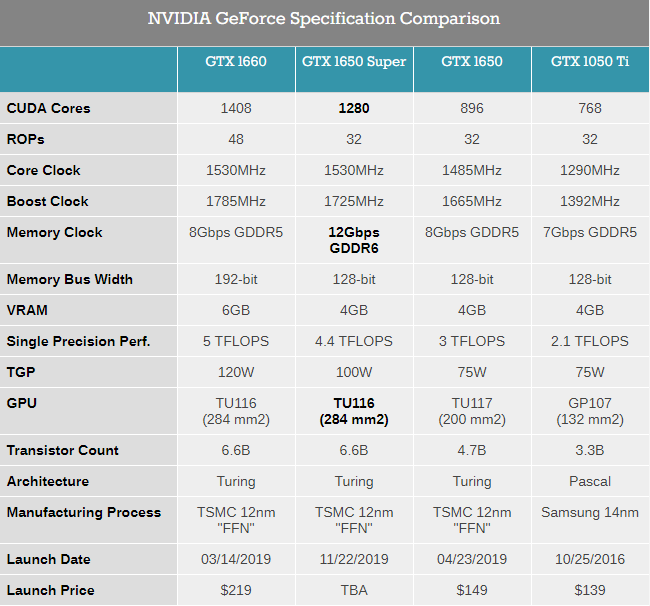The width and height of the screenshot is (650, 606).
Task: Click the bold 1280 CUDA cores value
Action: click(354, 108)
